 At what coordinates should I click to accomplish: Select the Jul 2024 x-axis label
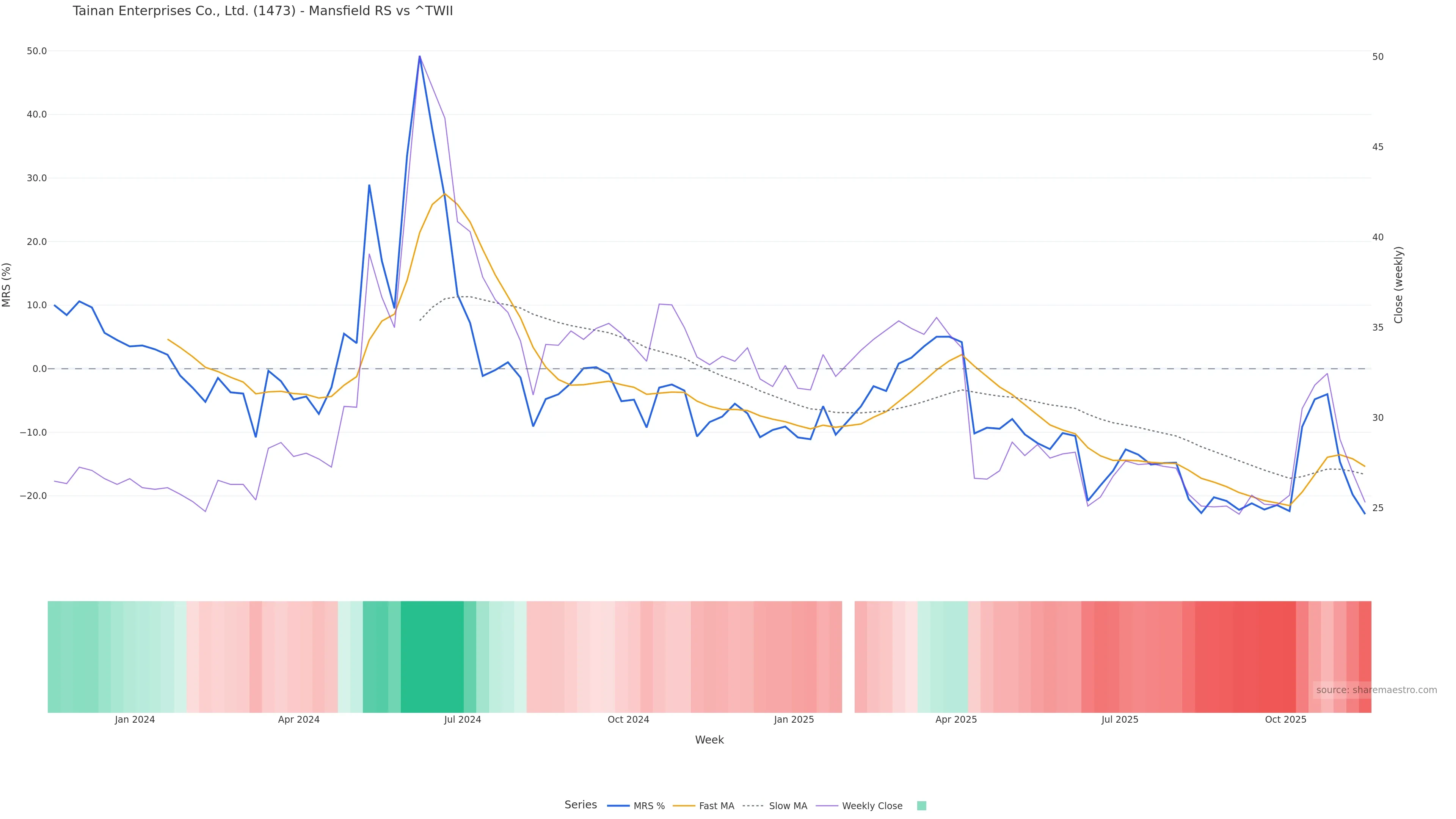click(x=462, y=720)
